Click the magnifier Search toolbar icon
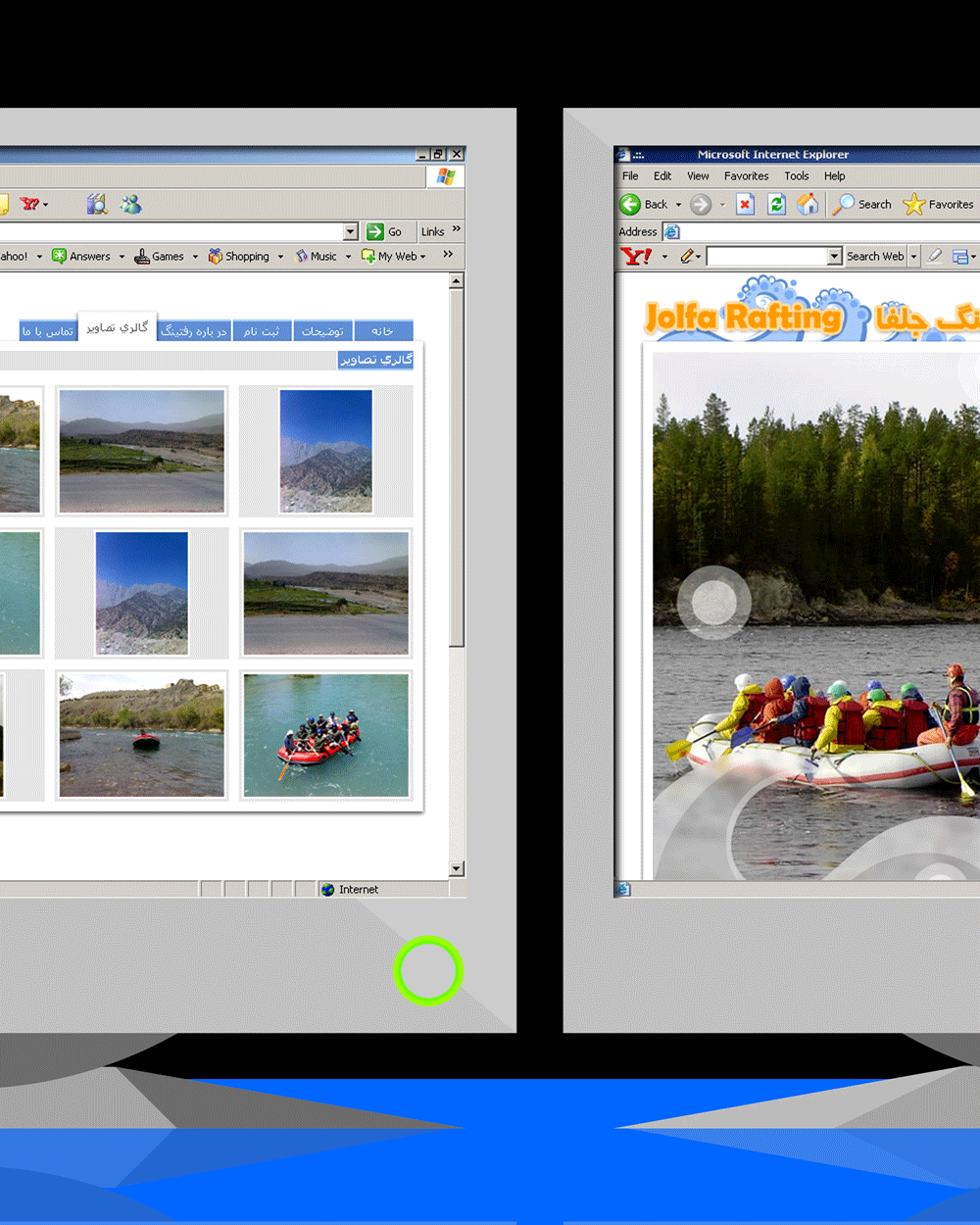Screen dimensions: 980x1225 coord(843,204)
